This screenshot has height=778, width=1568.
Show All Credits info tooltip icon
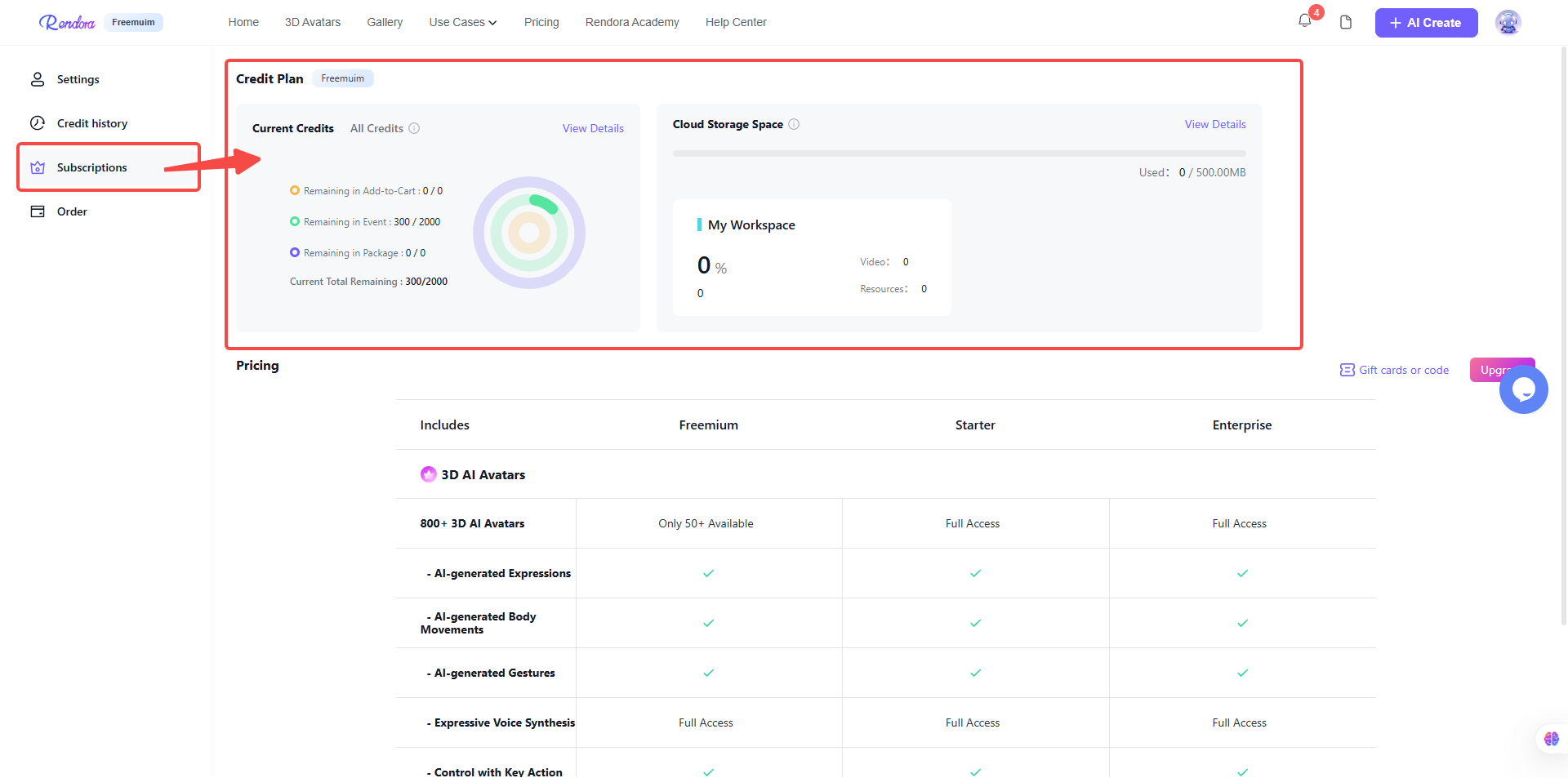point(414,128)
